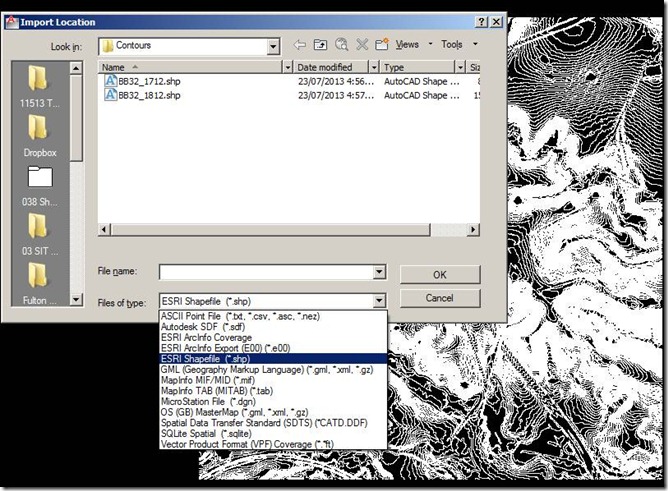Click the BB32_1712.shp file icon

pyautogui.click(x=110, y=81)
